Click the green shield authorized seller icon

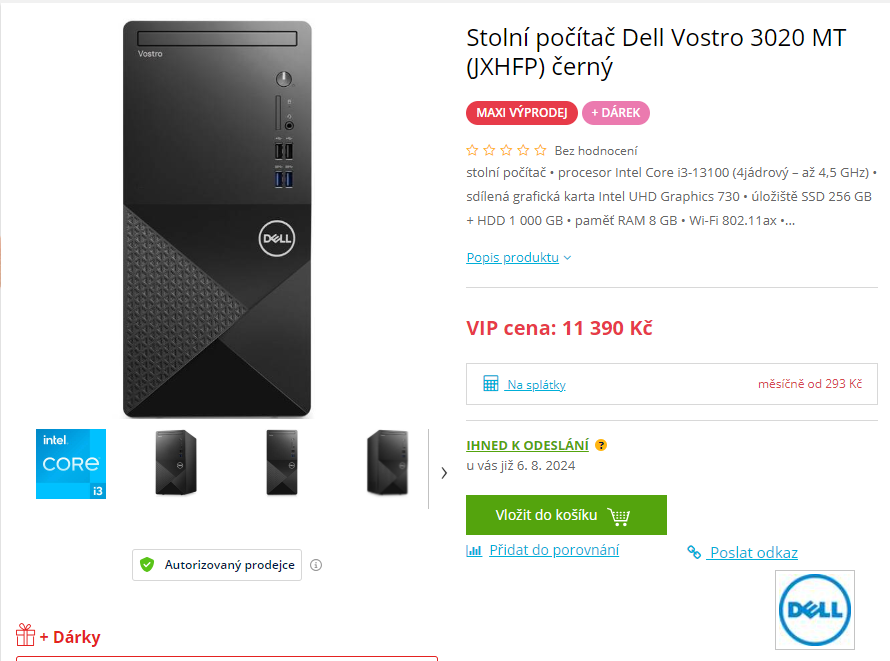point(147,565)
